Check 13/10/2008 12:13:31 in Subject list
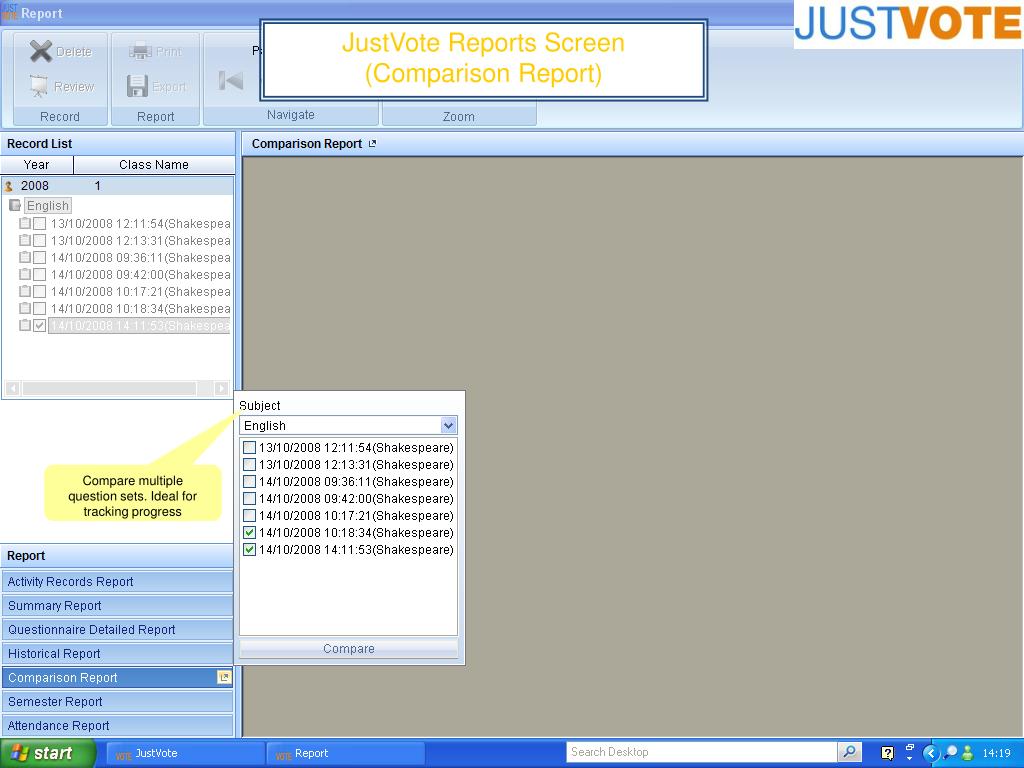The height and width of the screenshot is (768, 1024). tap(249, 465)
